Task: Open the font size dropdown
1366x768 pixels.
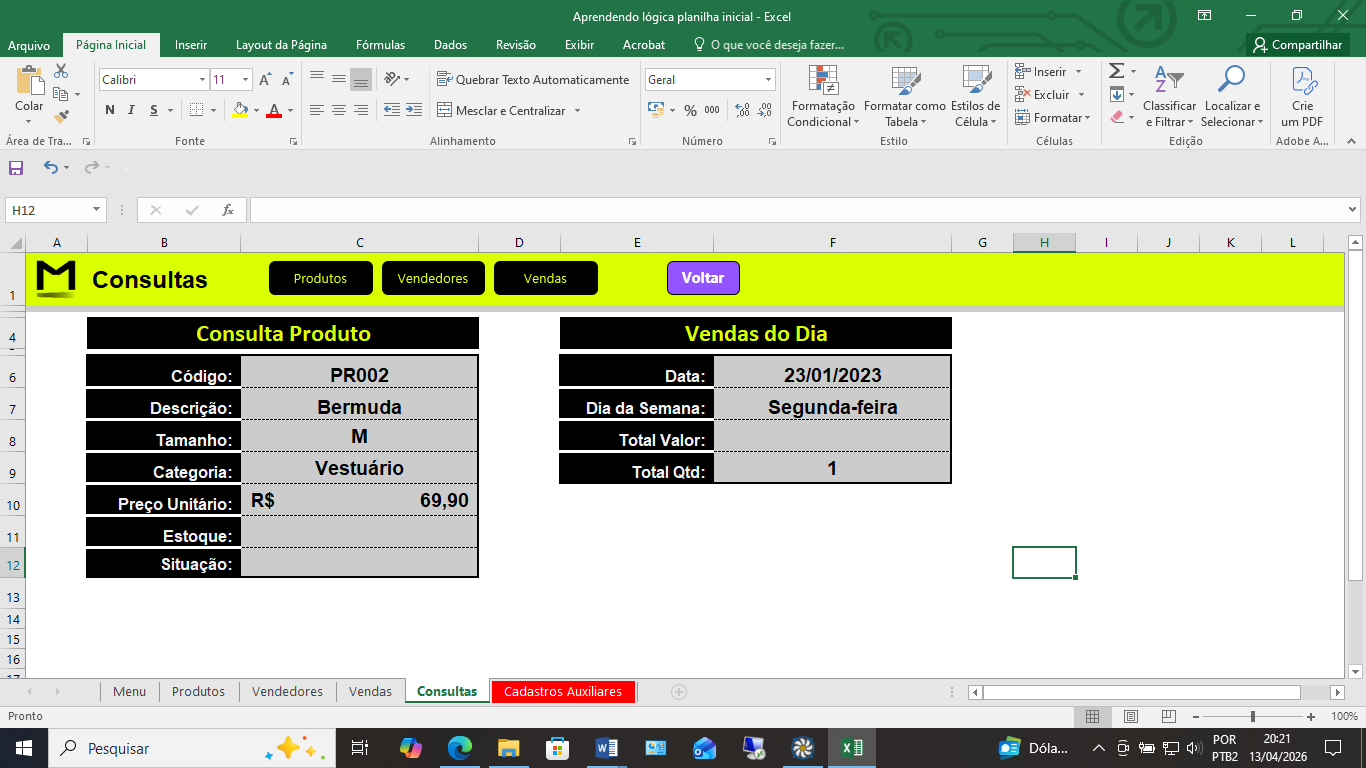Action: [x=245, y=80]
